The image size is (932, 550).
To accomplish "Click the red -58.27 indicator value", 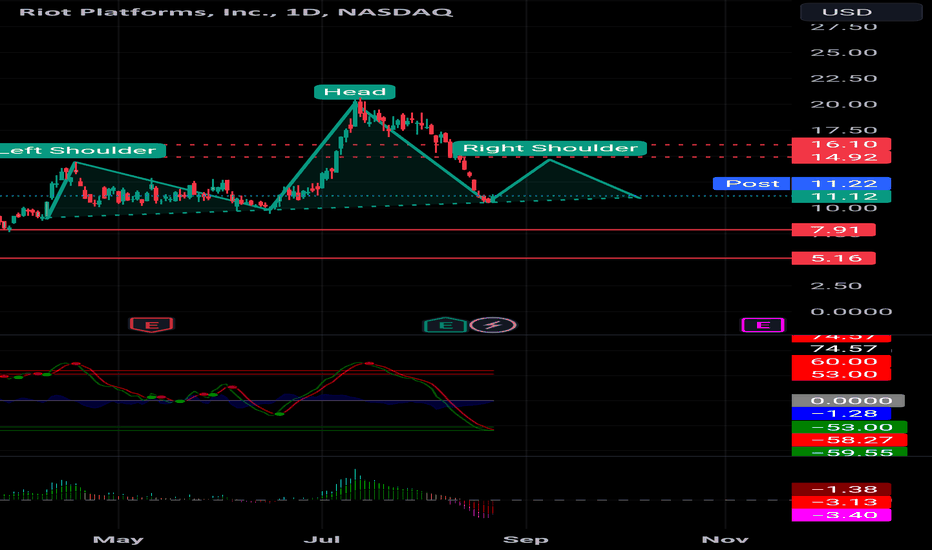I will (x=849, y=440).
